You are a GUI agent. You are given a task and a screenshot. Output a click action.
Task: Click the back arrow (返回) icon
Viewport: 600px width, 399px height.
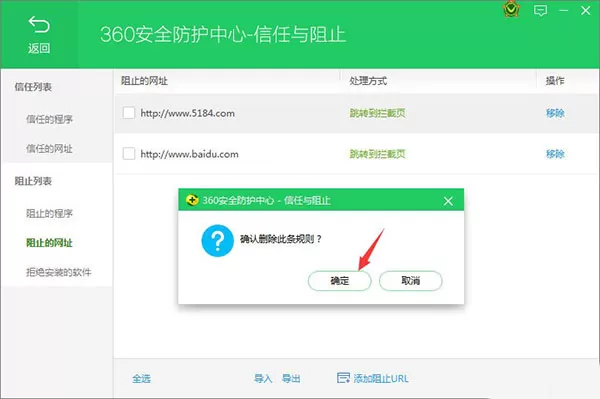point(39,24)
